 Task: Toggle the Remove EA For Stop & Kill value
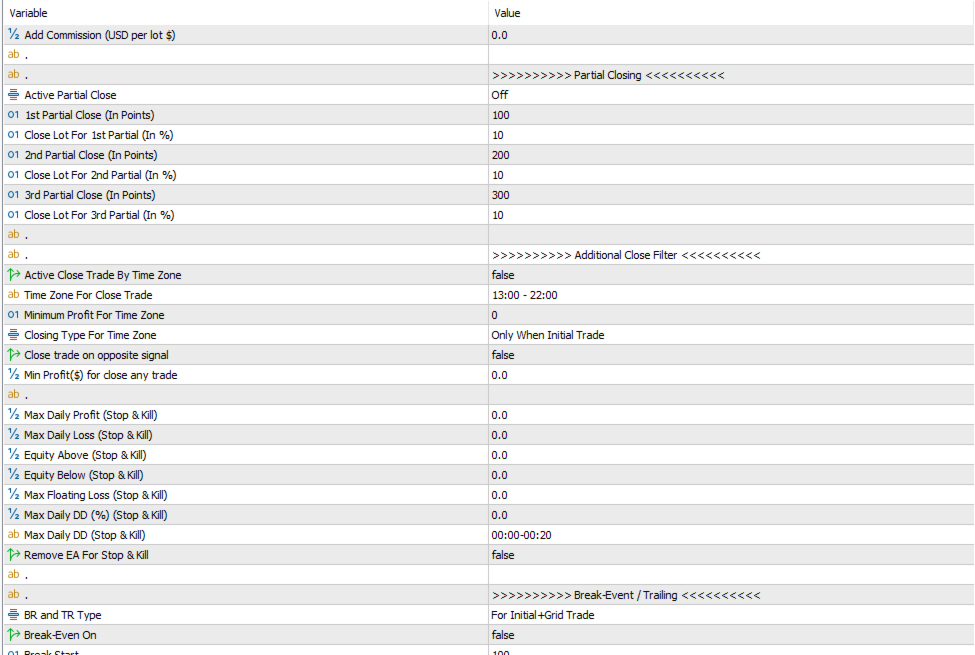tap(503, 555)
